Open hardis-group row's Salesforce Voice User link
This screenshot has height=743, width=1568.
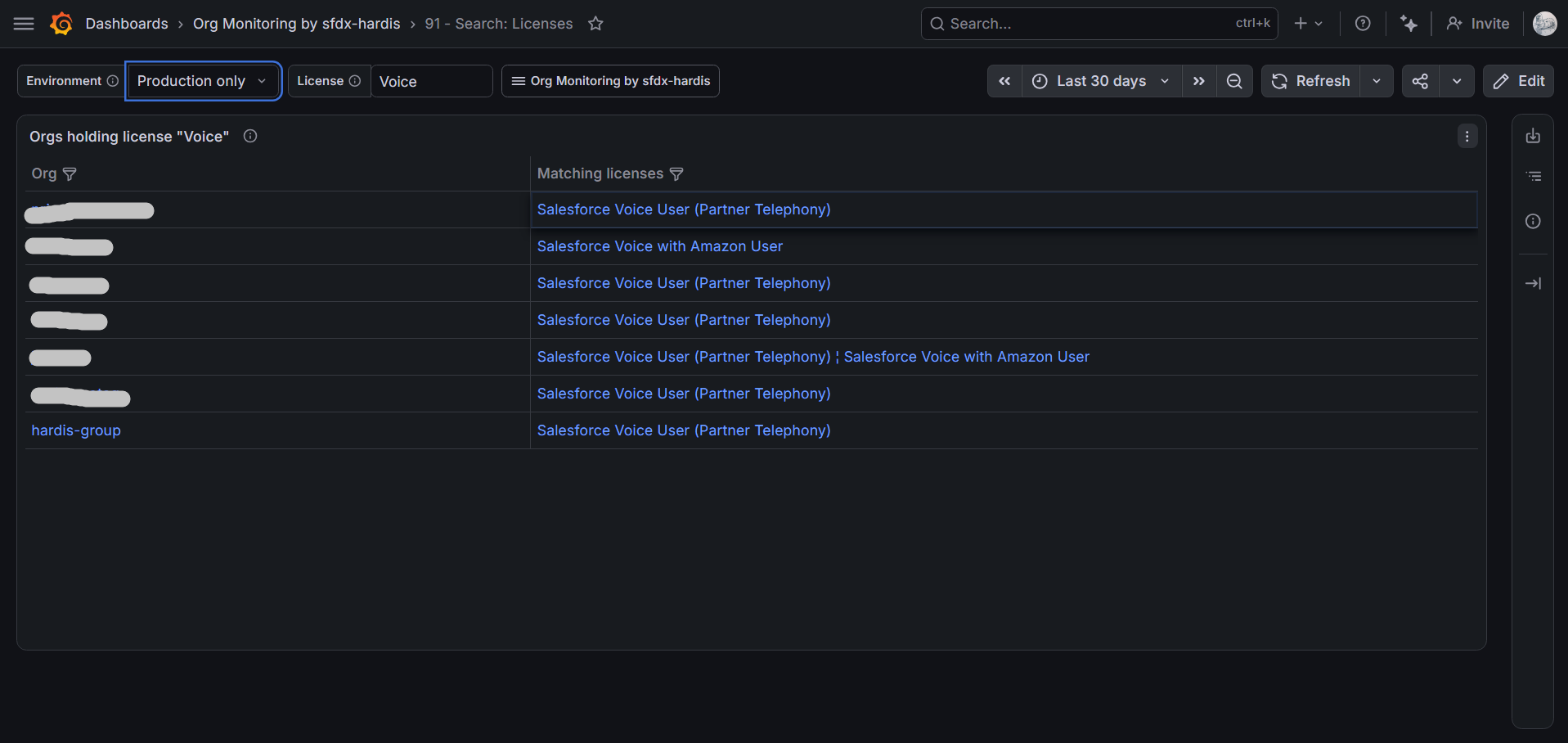684,430
